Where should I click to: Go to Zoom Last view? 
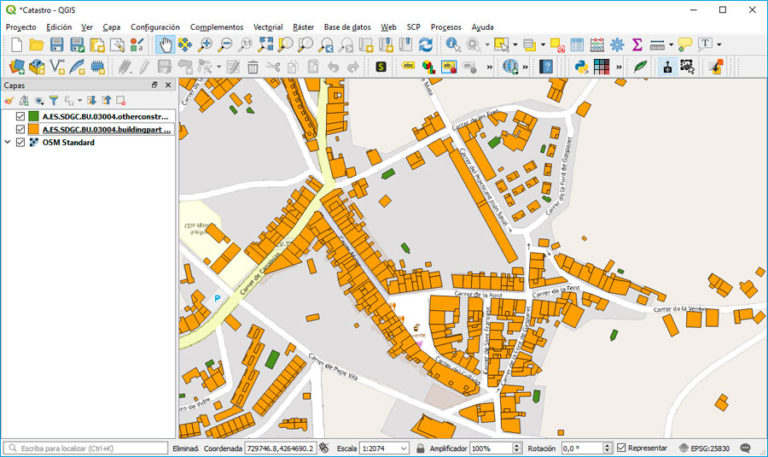[326, 45]
